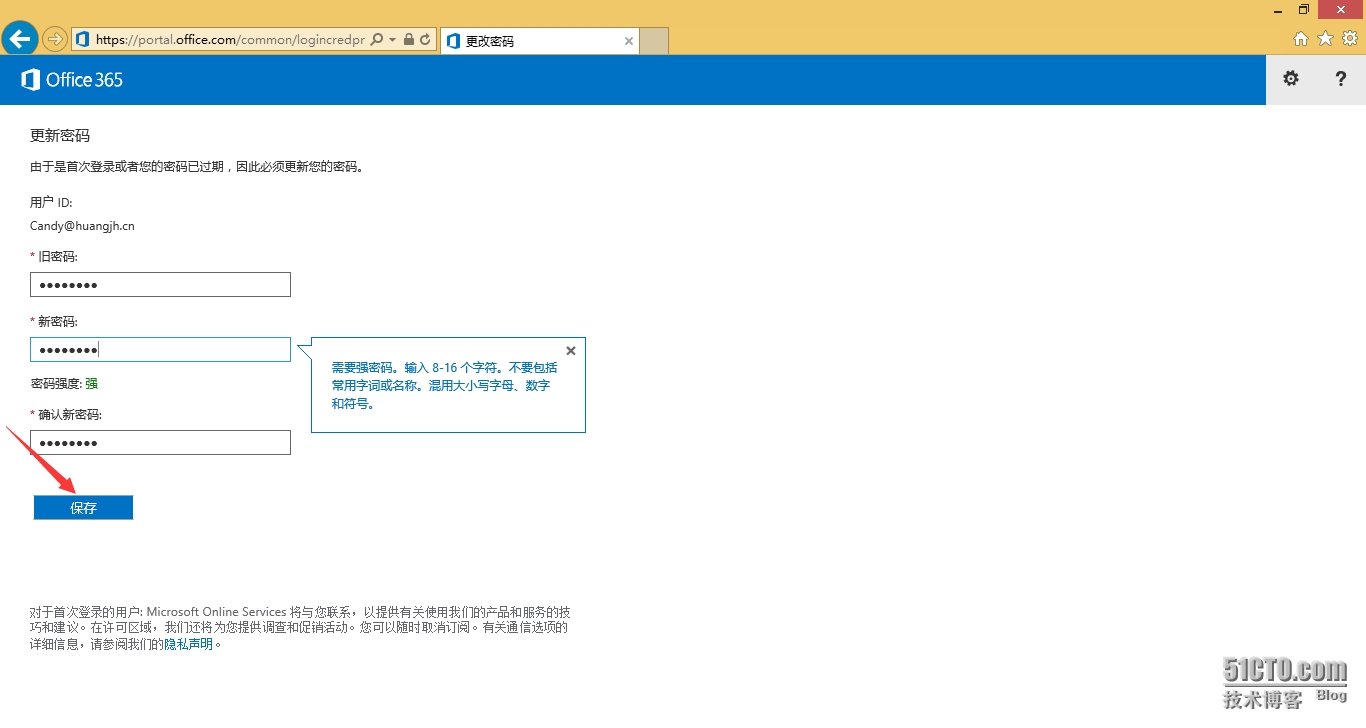
Task: Expand the address bar autocomplete dropdown arrow
Action: (x=393, y=40)
